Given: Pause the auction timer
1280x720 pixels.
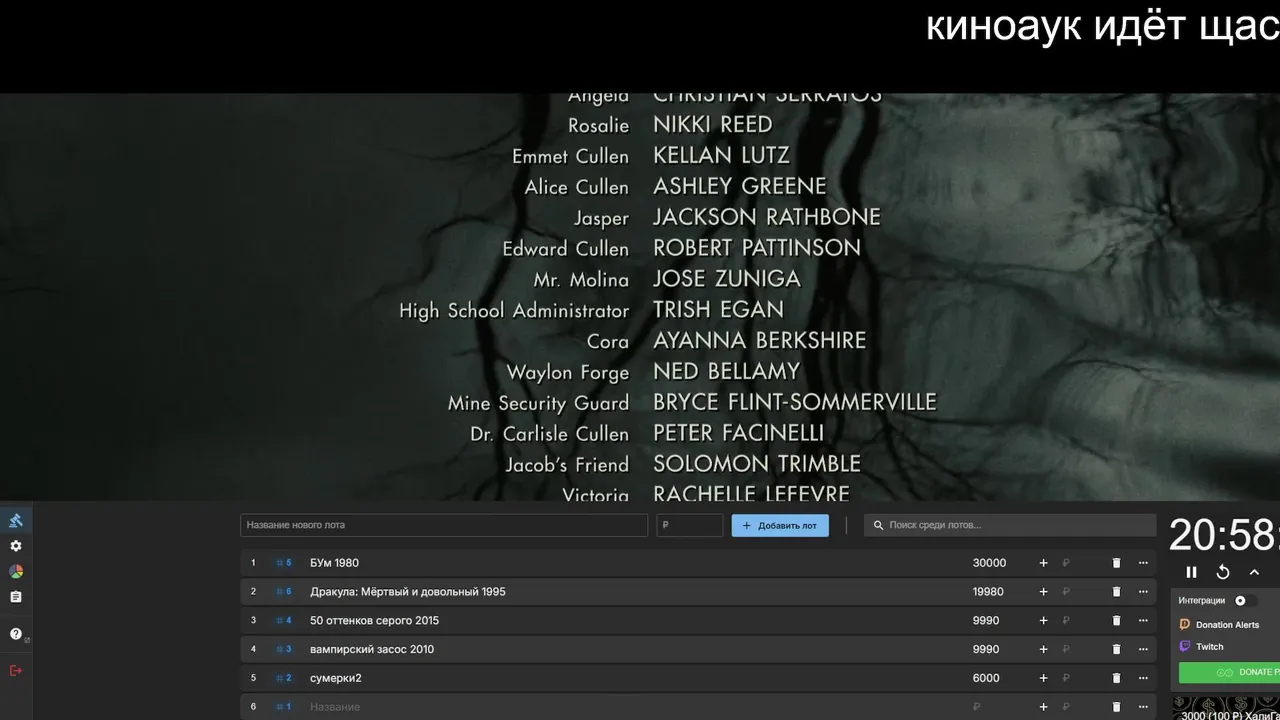Looking at the screenshot, I should pos(1191,572).
